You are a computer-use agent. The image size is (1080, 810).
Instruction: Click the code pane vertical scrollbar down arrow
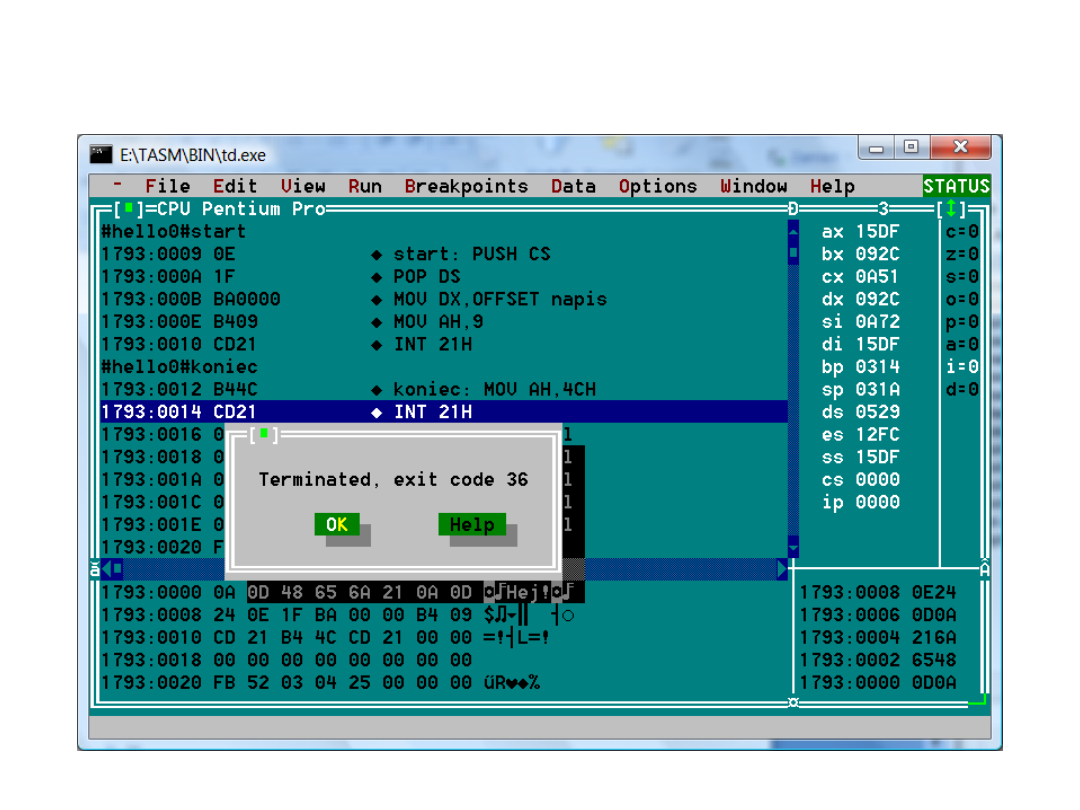[794, 547]
